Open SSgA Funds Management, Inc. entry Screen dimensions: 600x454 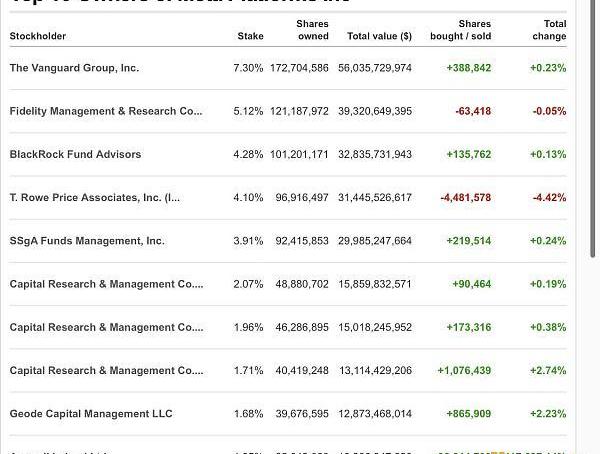[87, 241]
